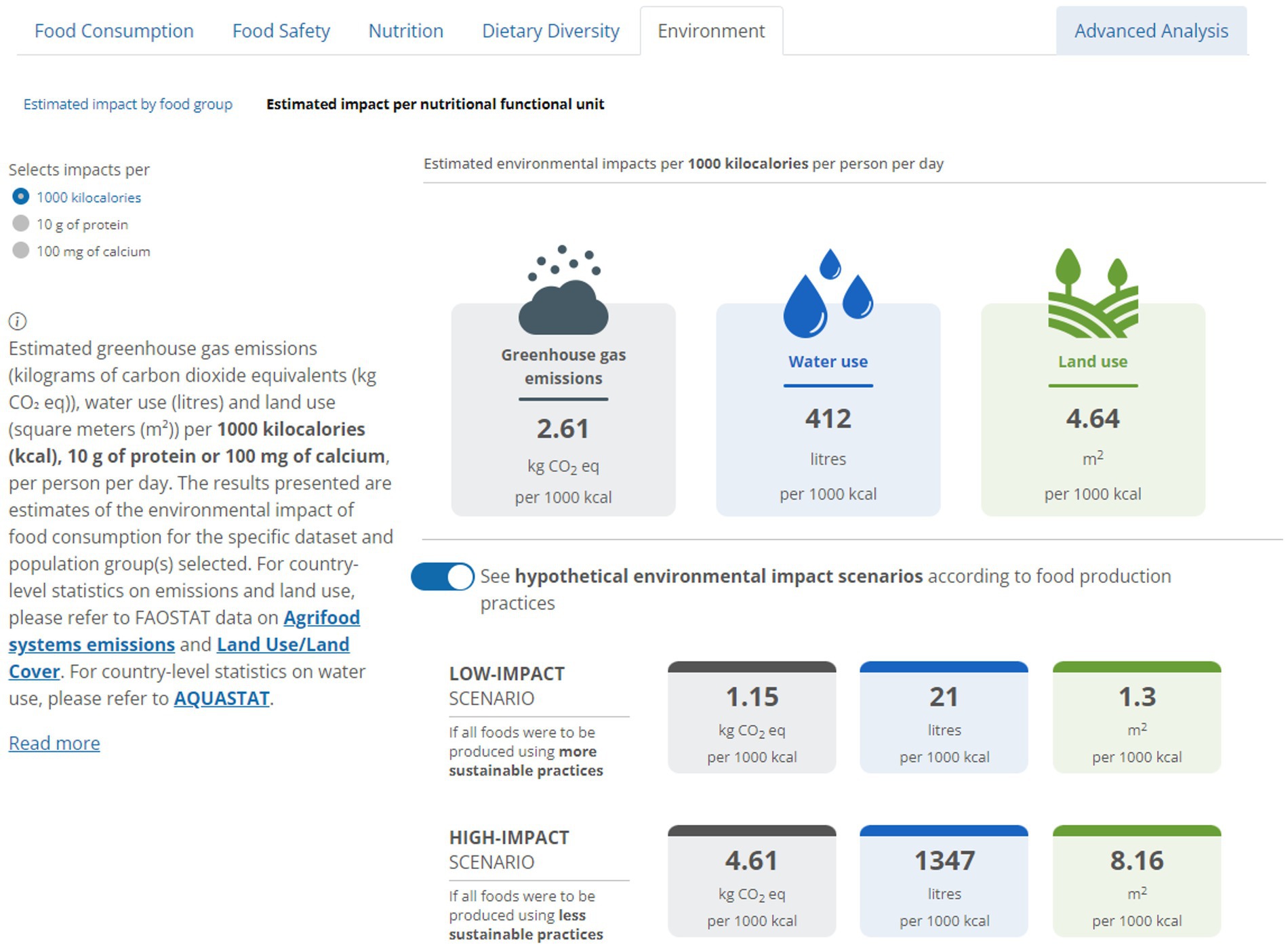Click the information circle icon

coord(18,321)
